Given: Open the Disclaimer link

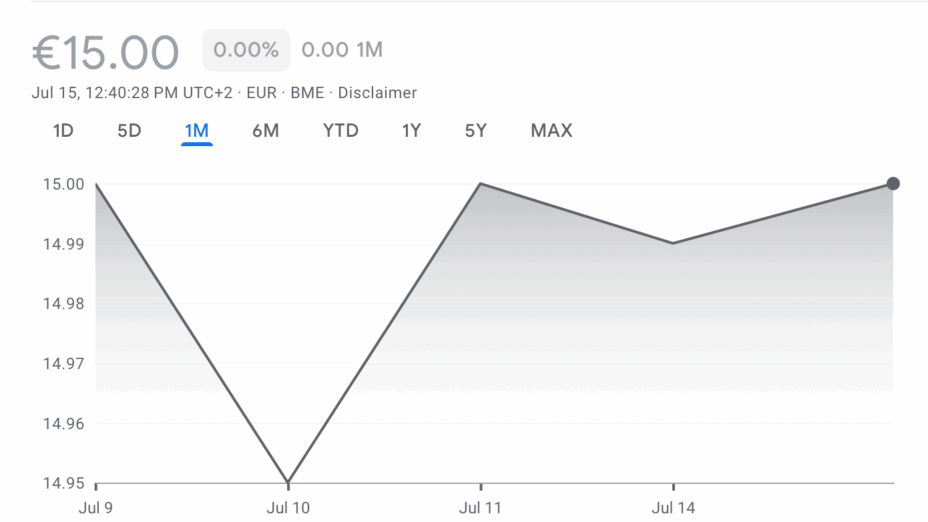Looking at the screenshot, I should 377,93.
